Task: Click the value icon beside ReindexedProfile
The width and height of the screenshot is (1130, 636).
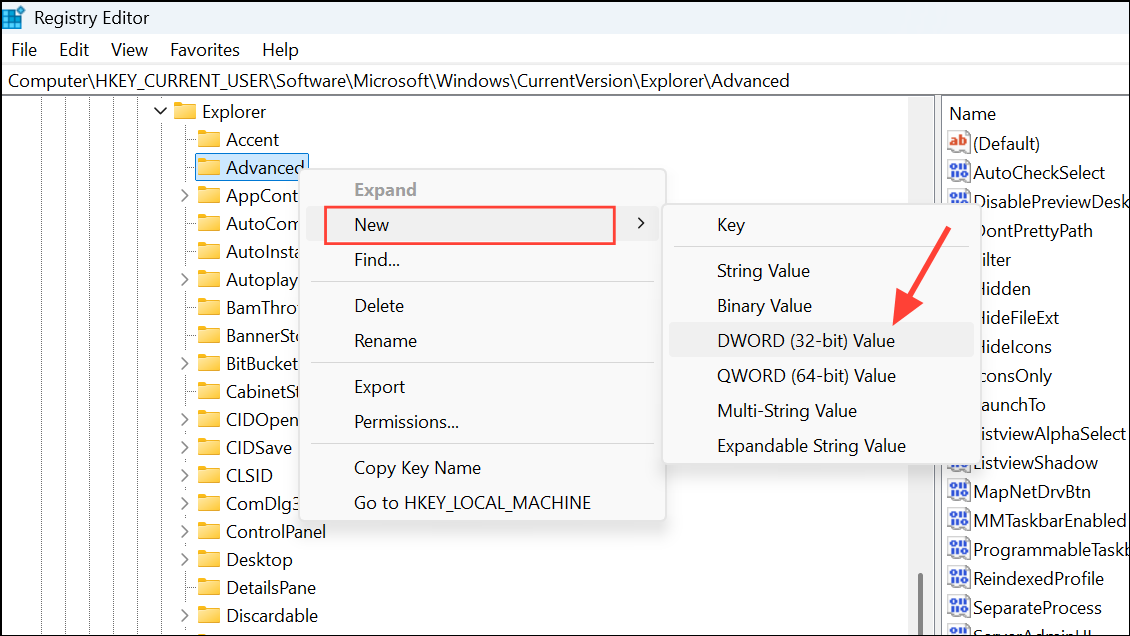Action: (x=958, y=578)
